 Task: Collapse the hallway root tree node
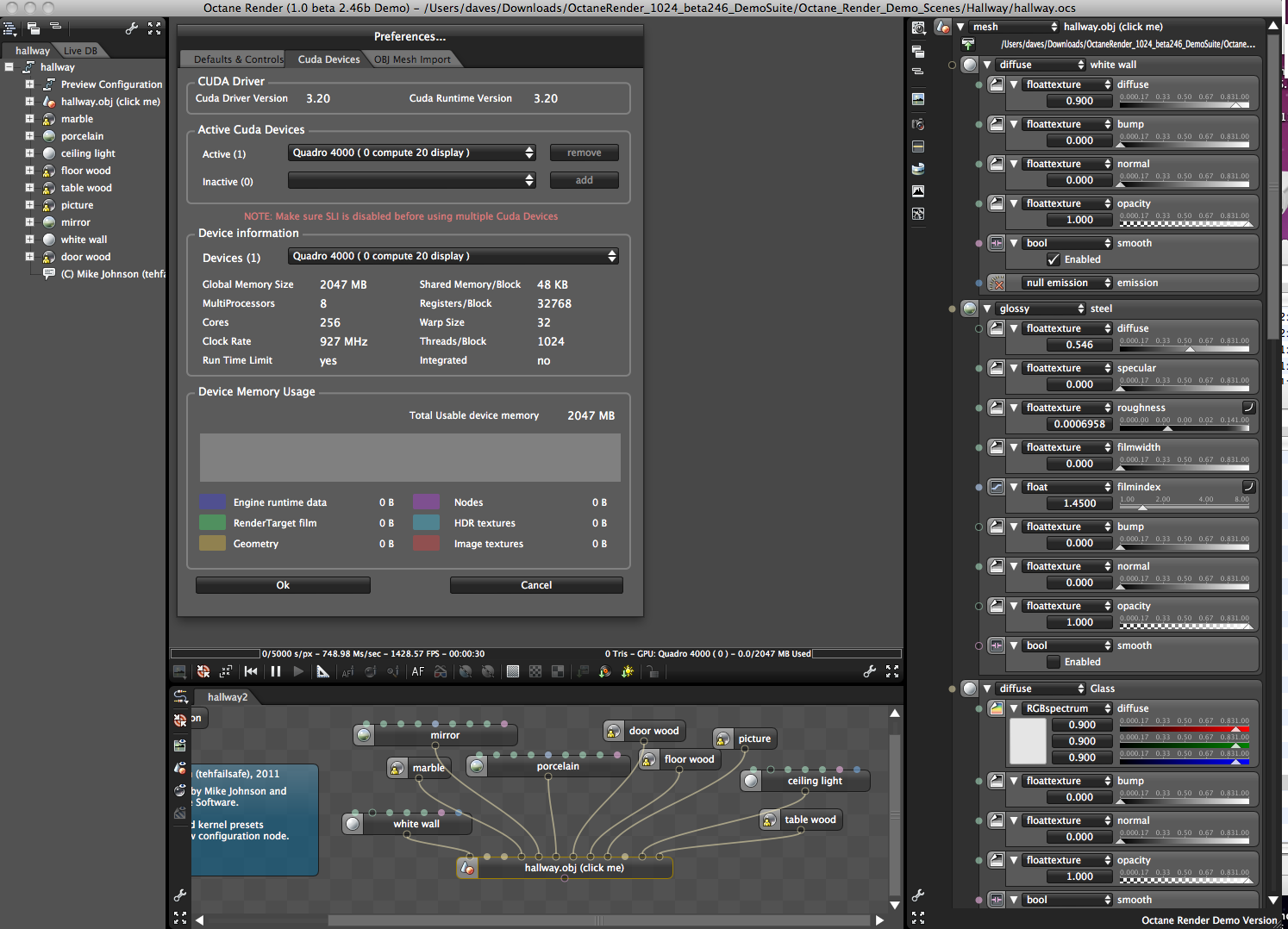pos(9,67)
